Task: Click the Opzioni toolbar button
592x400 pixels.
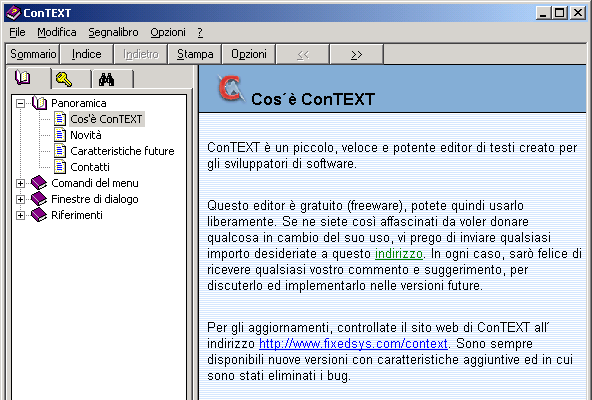Action: coord(249,54)
